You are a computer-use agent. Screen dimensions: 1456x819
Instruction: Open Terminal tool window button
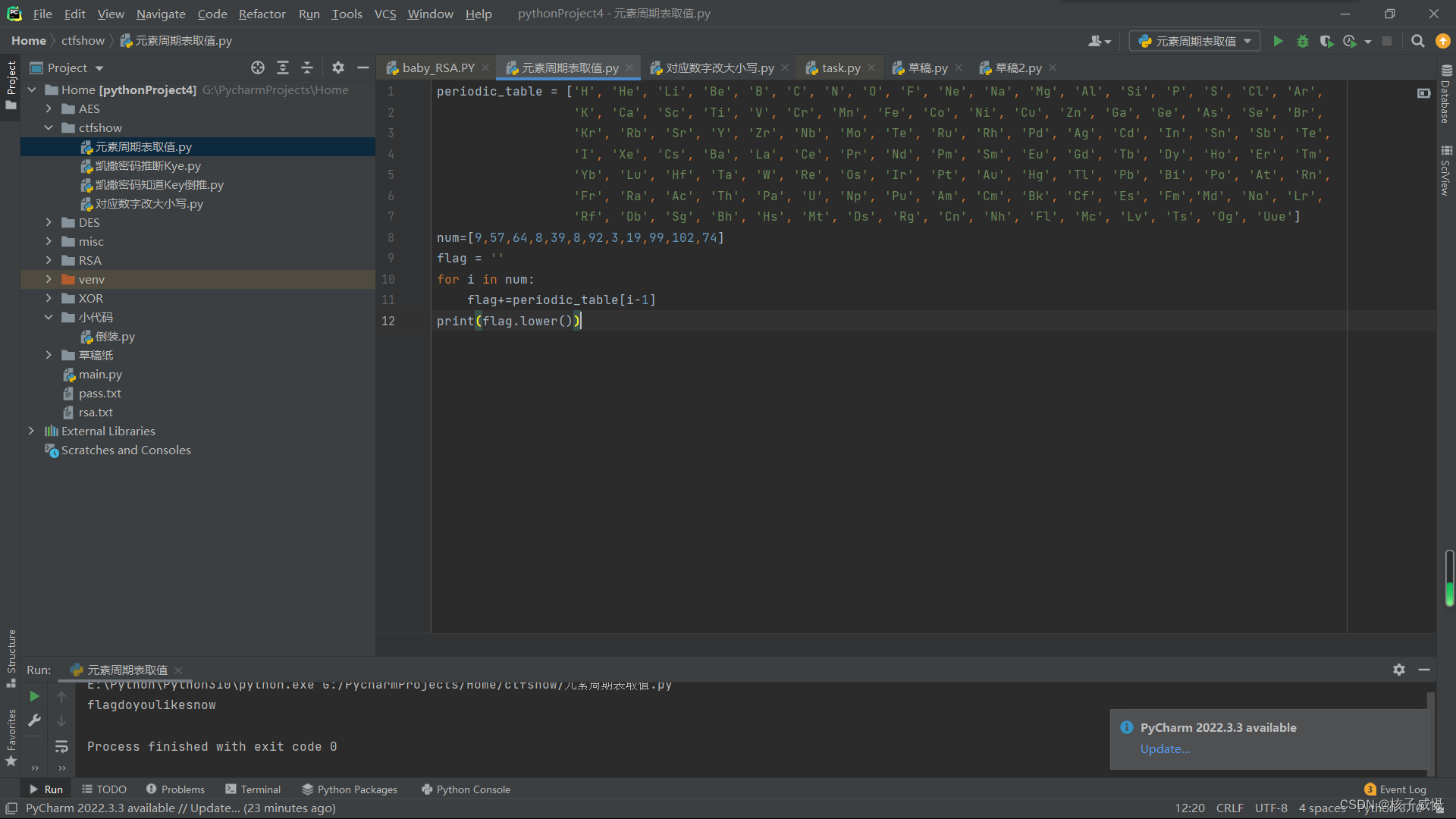253,789
